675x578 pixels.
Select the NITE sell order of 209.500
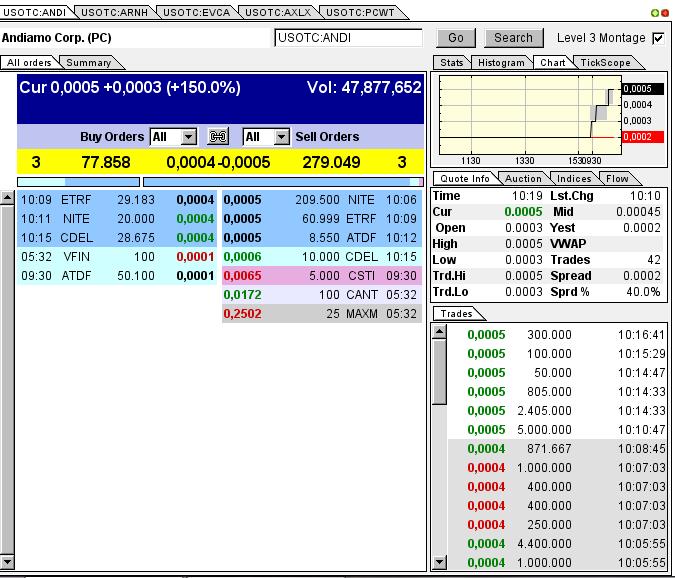[322, 200]
